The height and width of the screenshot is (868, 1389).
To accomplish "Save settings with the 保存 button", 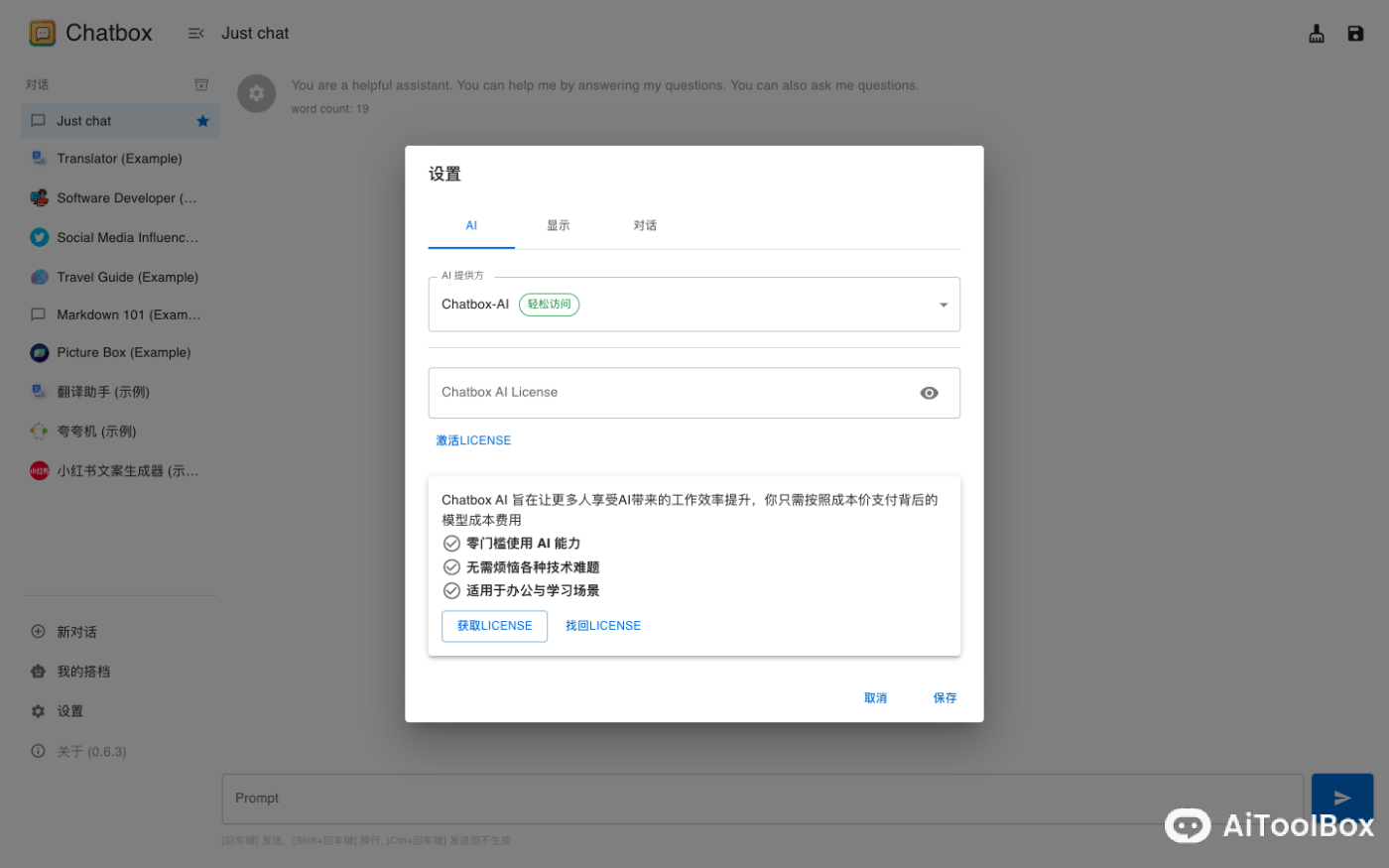I will 944,697.
